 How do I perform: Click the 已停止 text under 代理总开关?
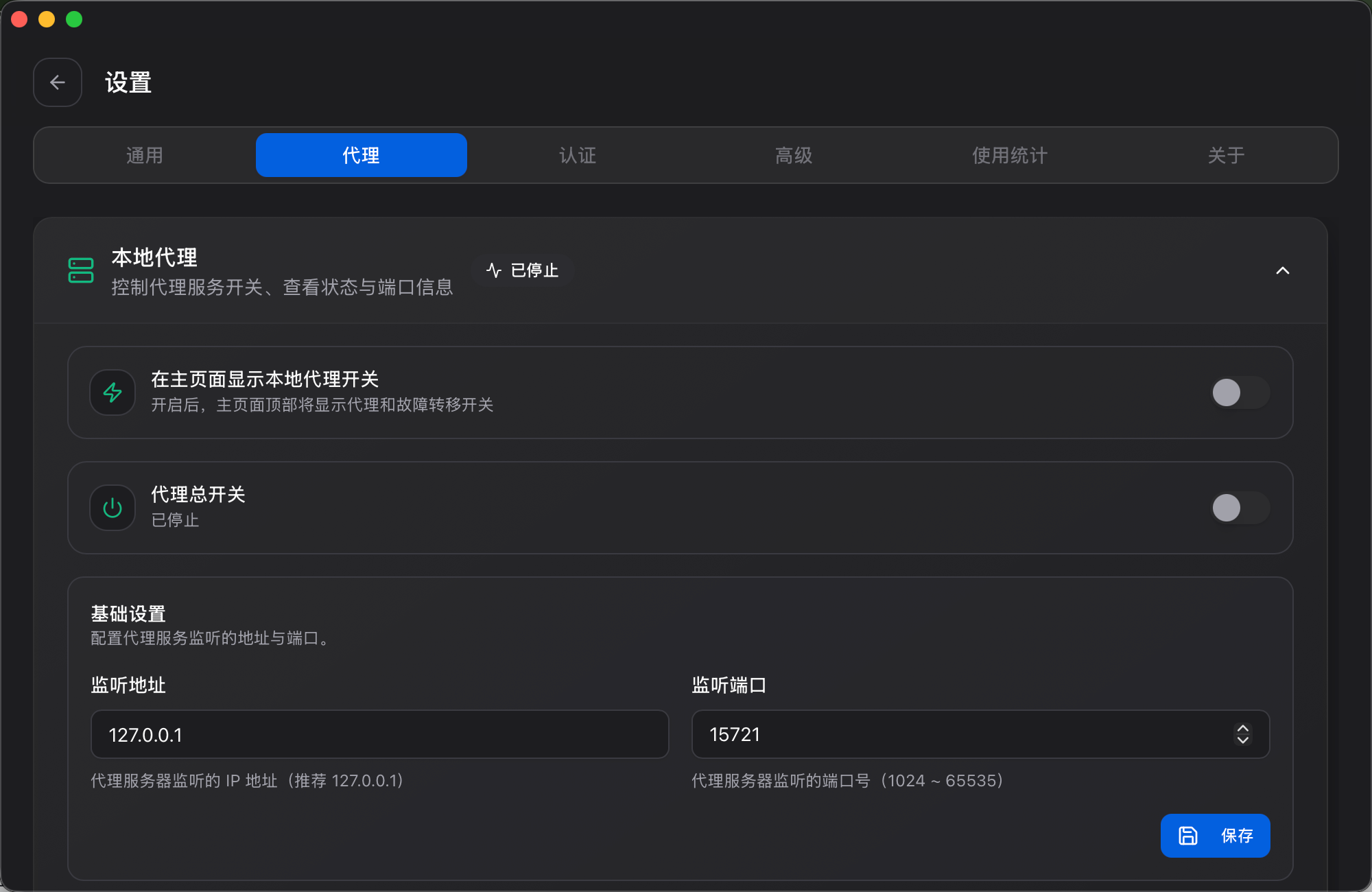point(175,520)
